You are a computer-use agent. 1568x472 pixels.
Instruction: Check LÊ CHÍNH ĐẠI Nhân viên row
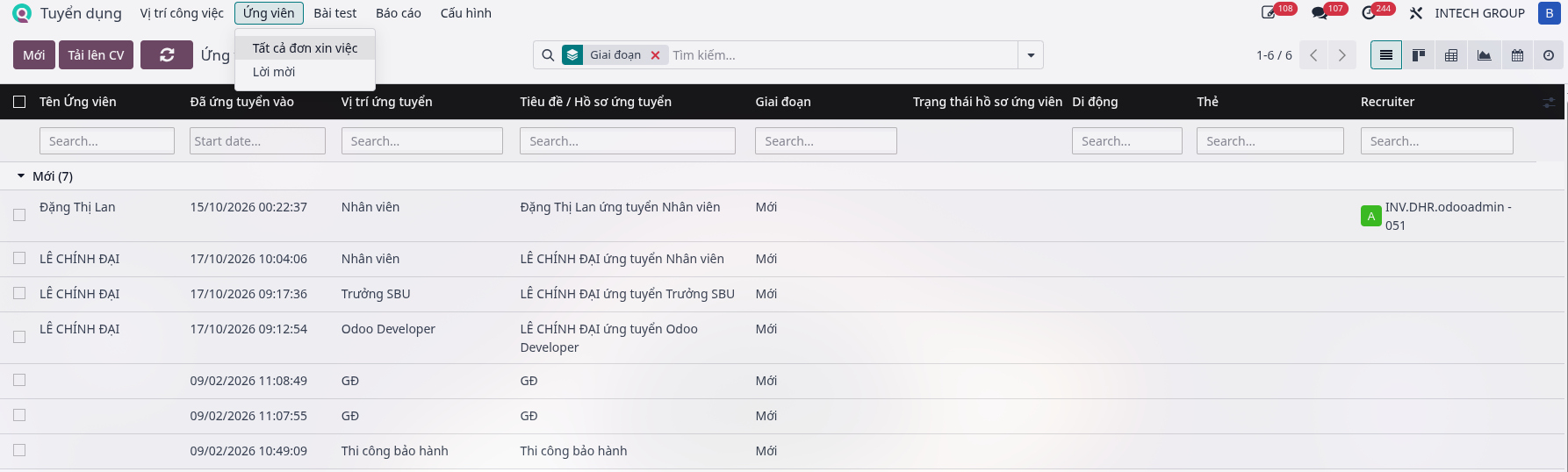19,258
